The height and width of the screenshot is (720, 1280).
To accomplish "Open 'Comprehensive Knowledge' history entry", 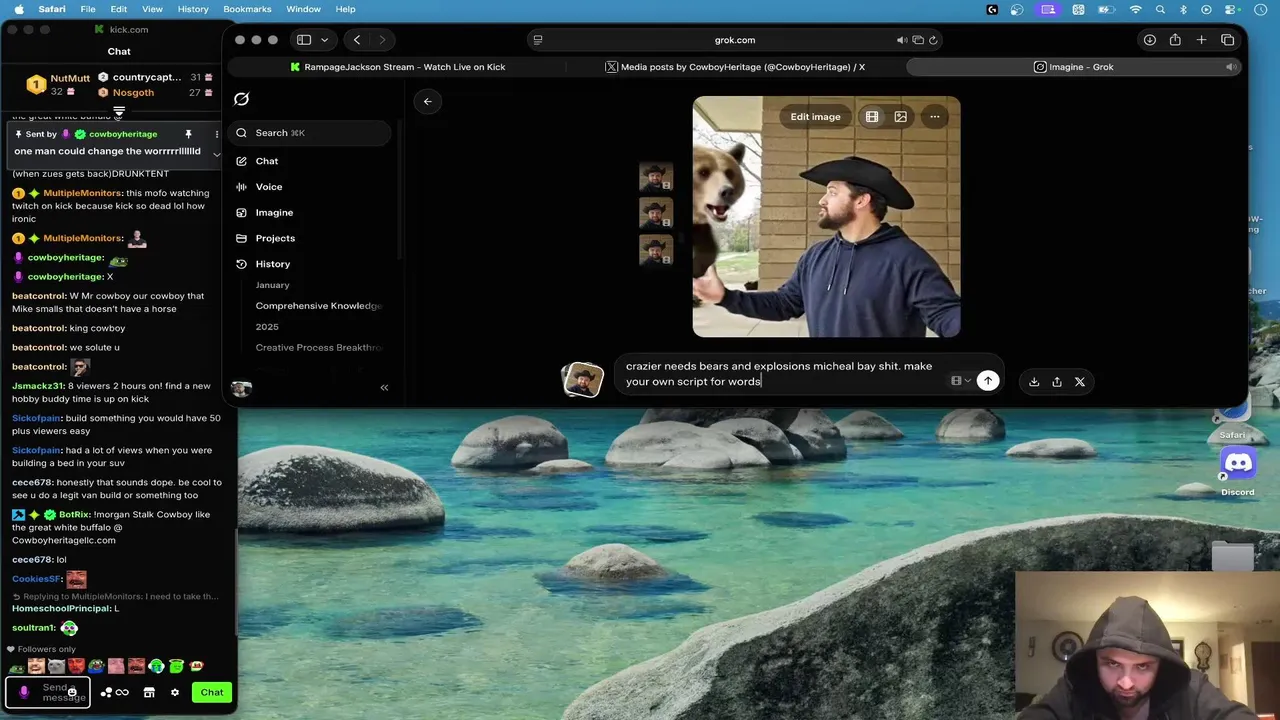I will pos(318,306).
